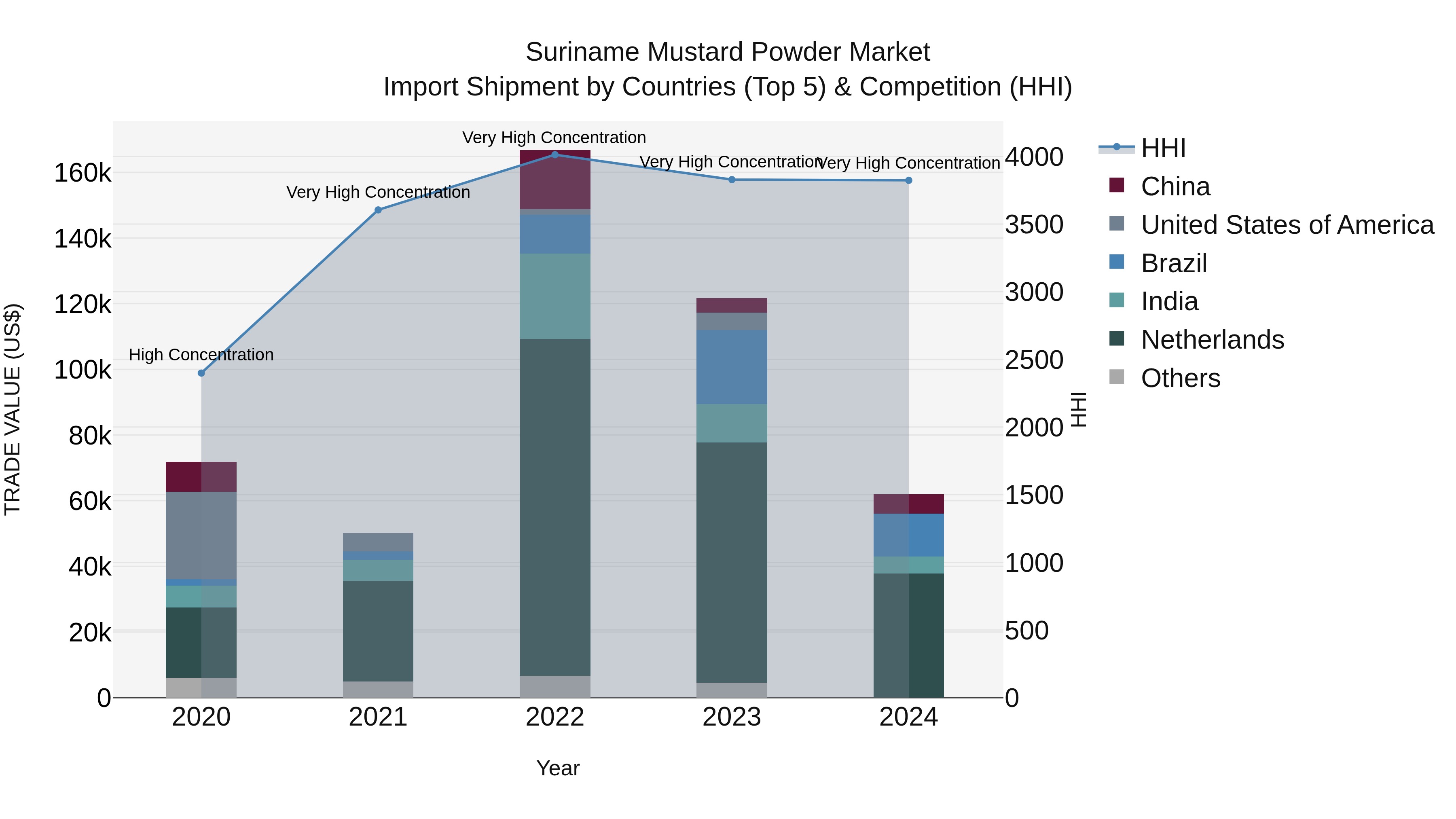Click the Brazil legend color swatch
This screenshot has width=1456, height=819.
point(1117,262)
